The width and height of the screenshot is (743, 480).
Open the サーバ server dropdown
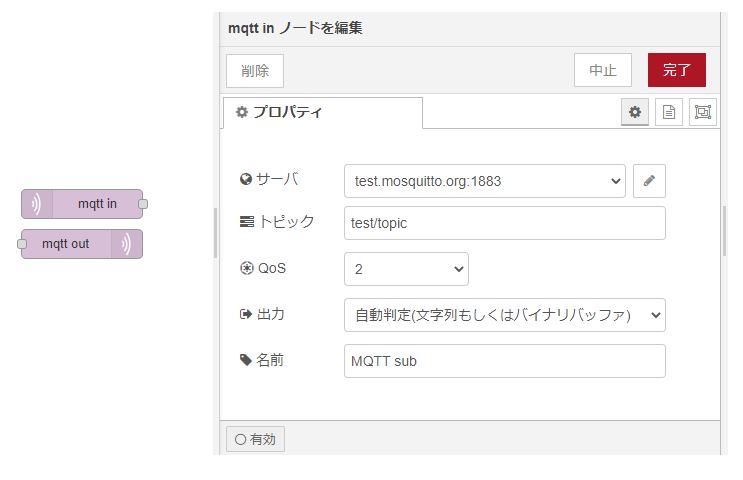[x=484, y=181]
